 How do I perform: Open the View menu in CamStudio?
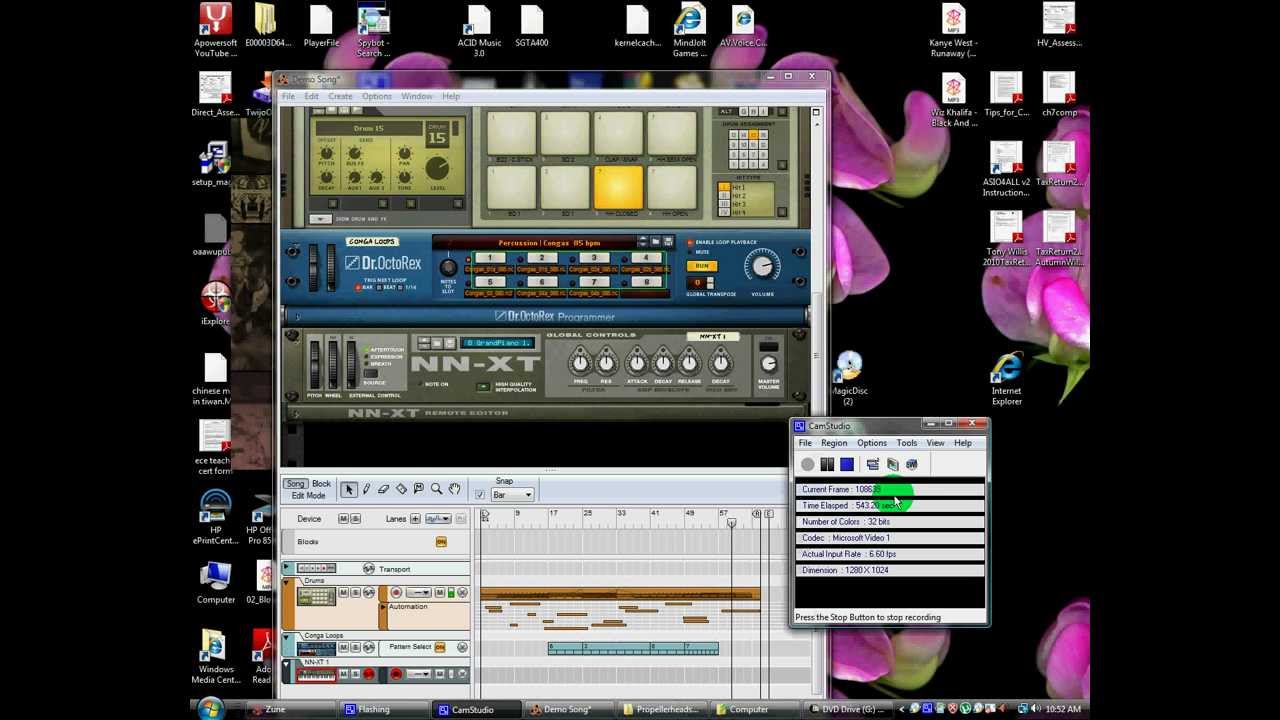point(935,443)
